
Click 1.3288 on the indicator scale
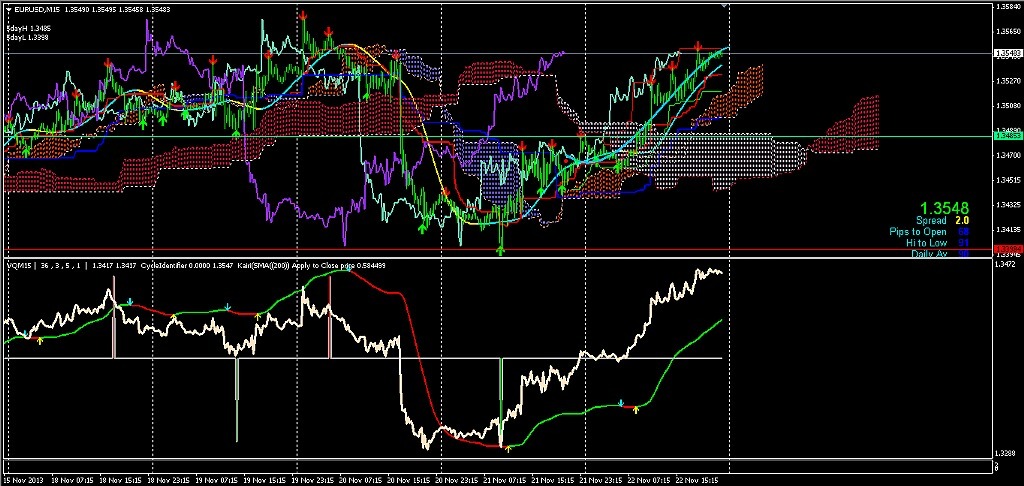1004,453
